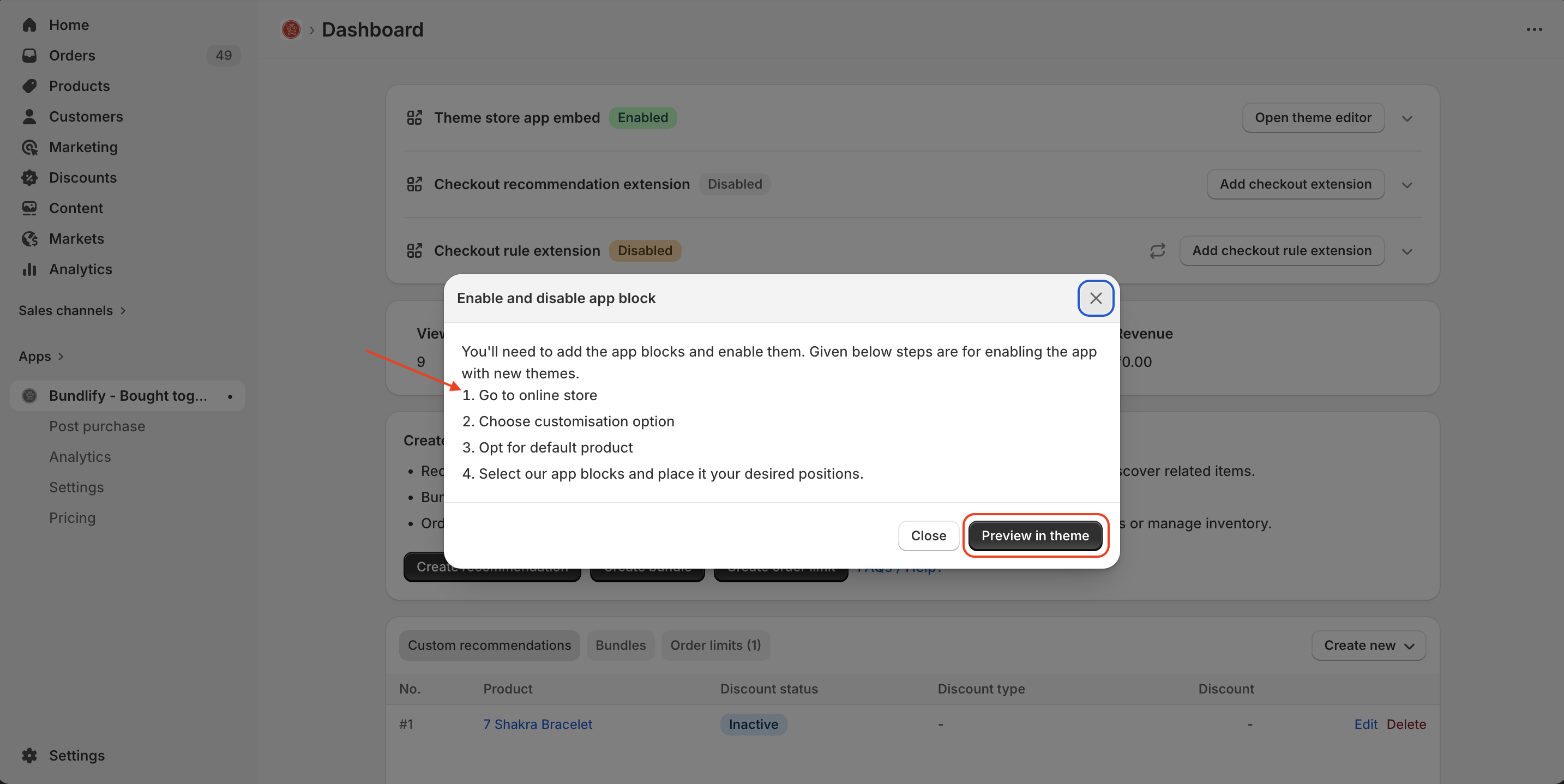Open the Create new dropdown

click(x=1369, y=645)
